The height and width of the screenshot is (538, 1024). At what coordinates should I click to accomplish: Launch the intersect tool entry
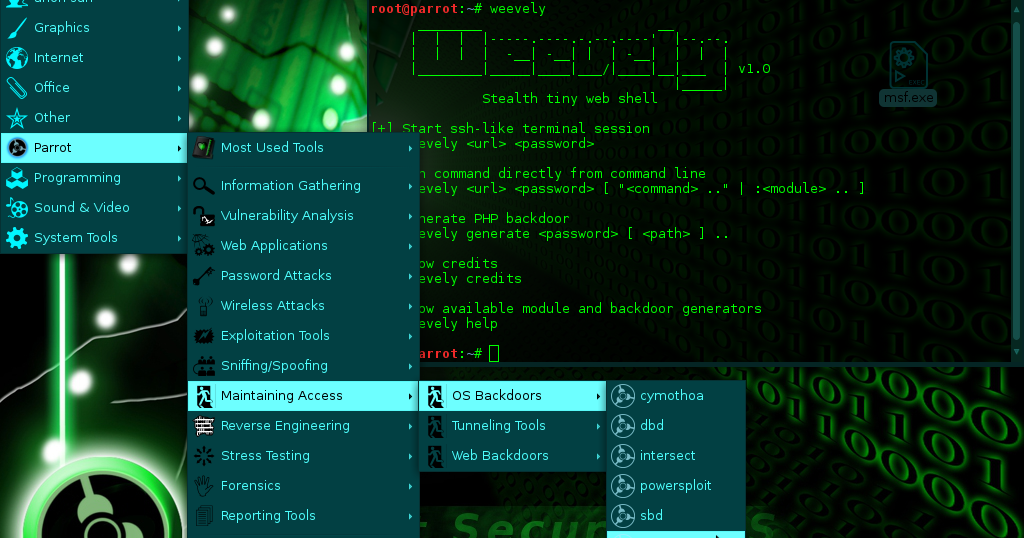click(x=676, y=456)
